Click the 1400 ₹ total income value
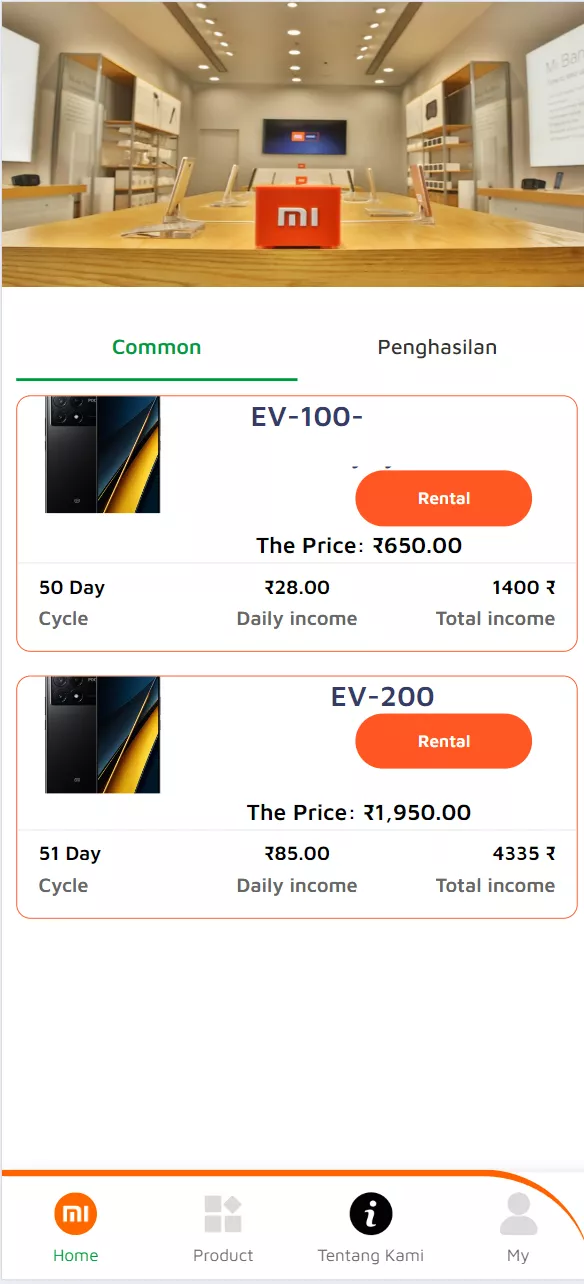Viewport: 584px width, 1284px height. (x=524, y=587)
